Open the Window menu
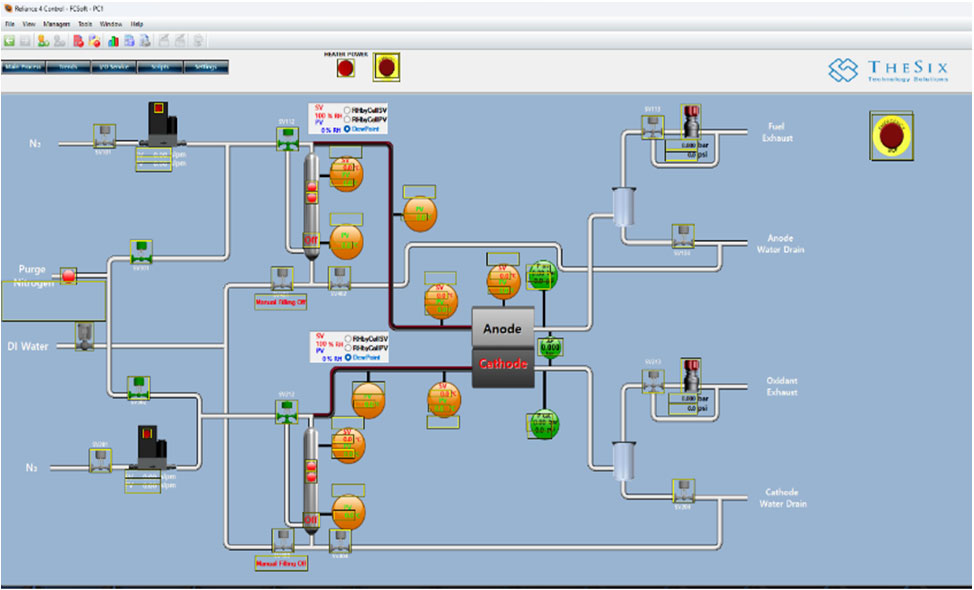Screen dimensions: 974x590 [111, 24]
